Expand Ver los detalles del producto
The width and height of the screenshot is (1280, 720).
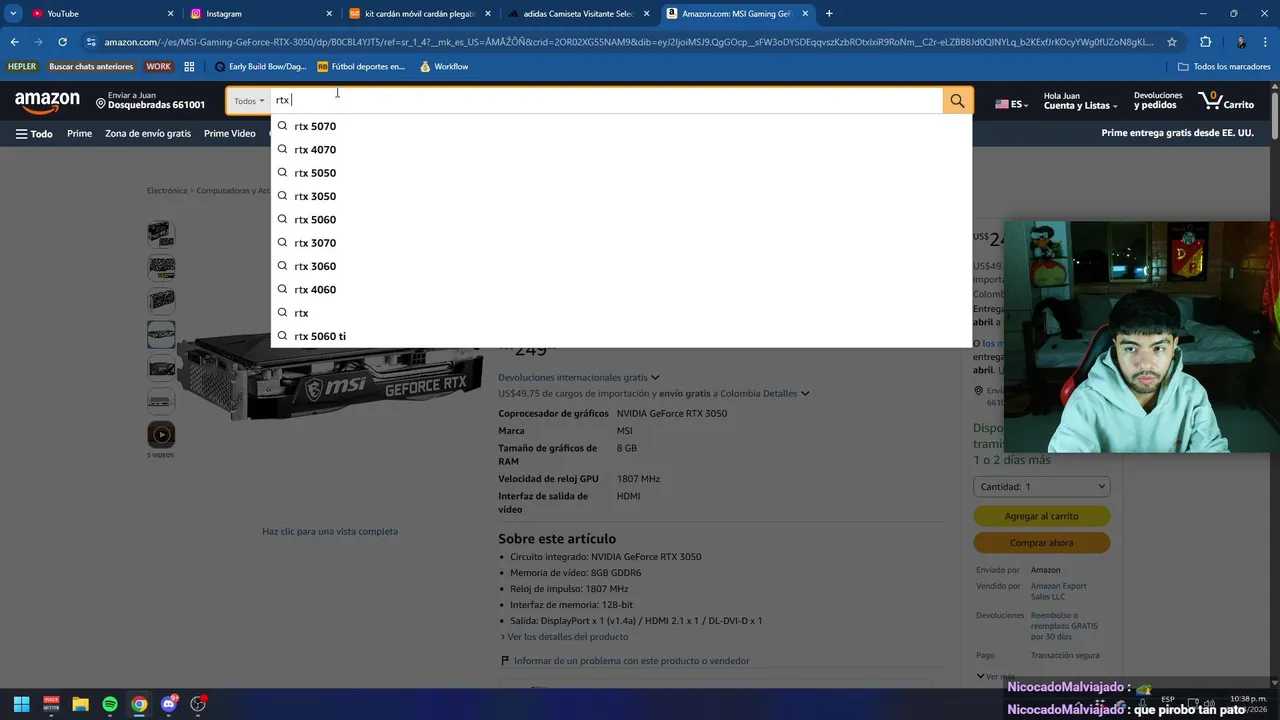(565, 637)
